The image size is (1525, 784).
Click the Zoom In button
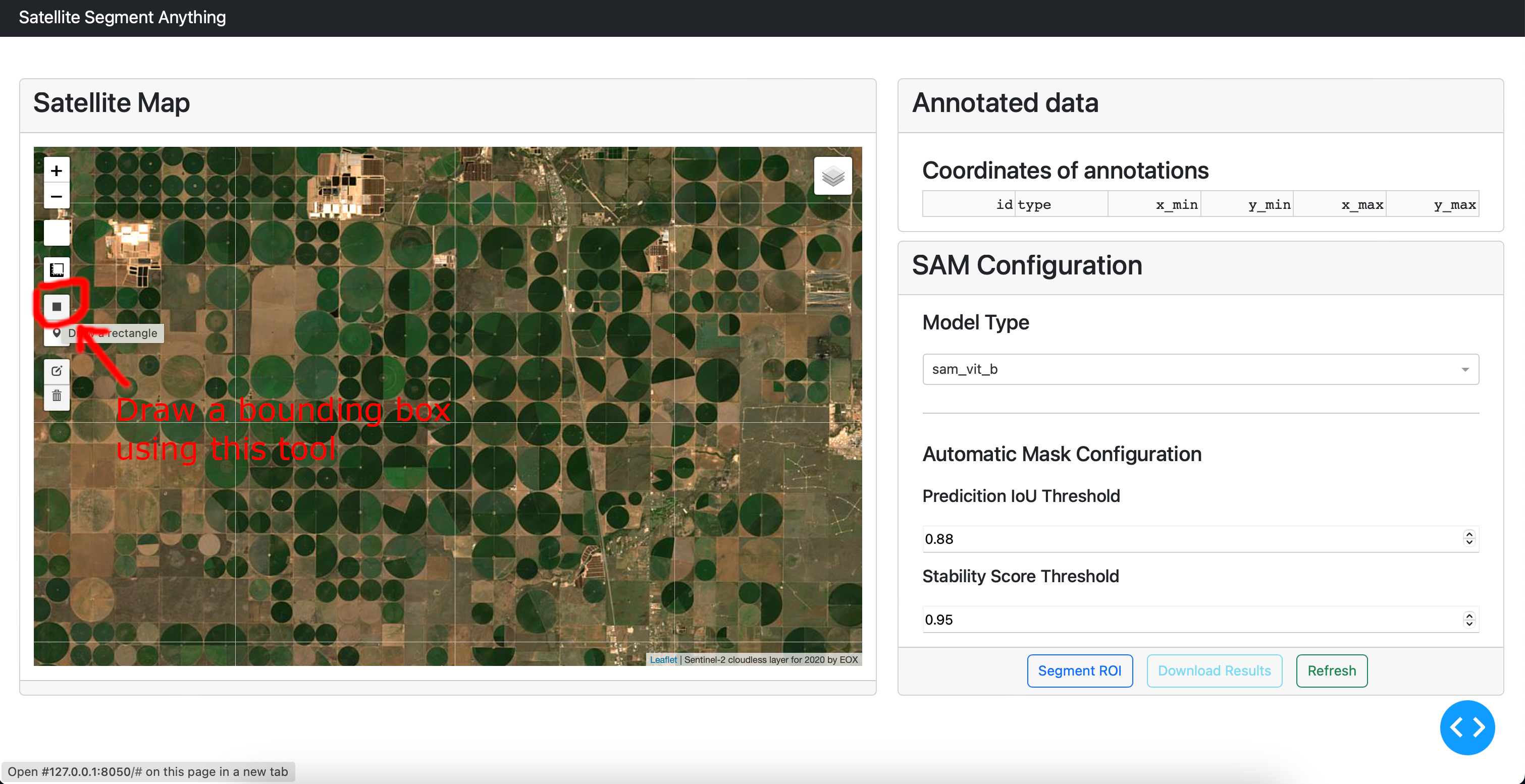[57, 170]
